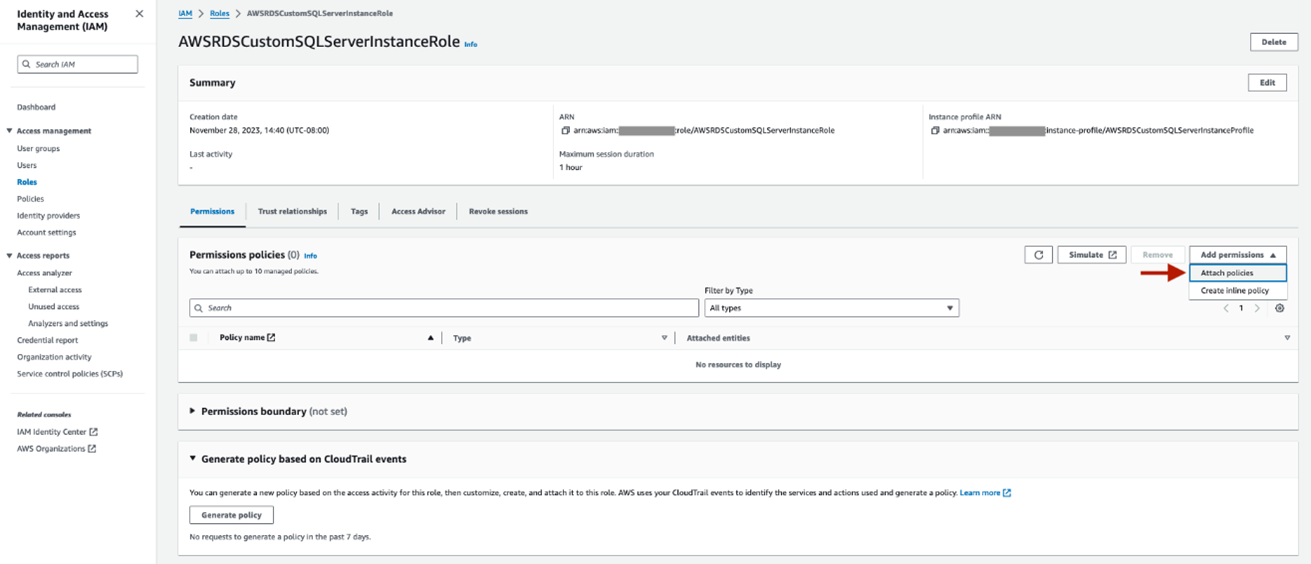Collapse Generate policy based on CloudTrail events
Screen dimensions: 1311x564
(x=193, y=459)
